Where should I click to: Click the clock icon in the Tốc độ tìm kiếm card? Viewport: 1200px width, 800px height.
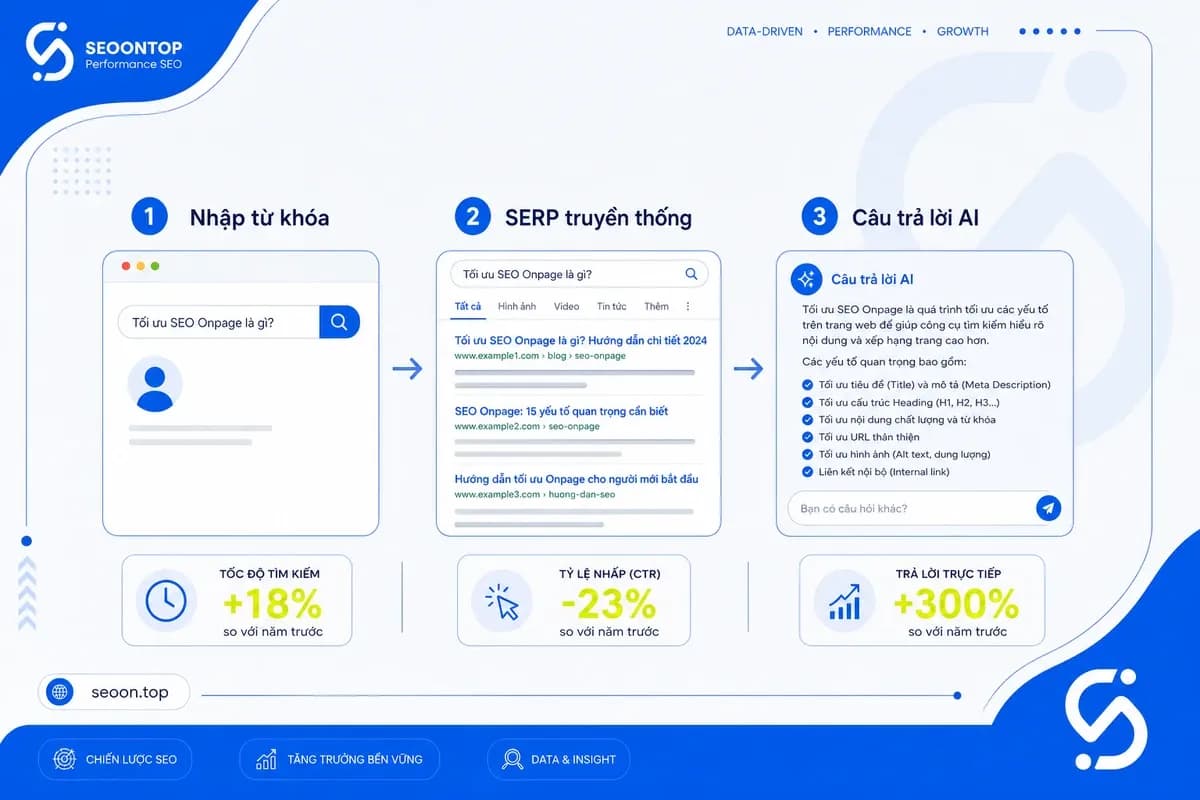pyautogui.click(x=165, y=600)
